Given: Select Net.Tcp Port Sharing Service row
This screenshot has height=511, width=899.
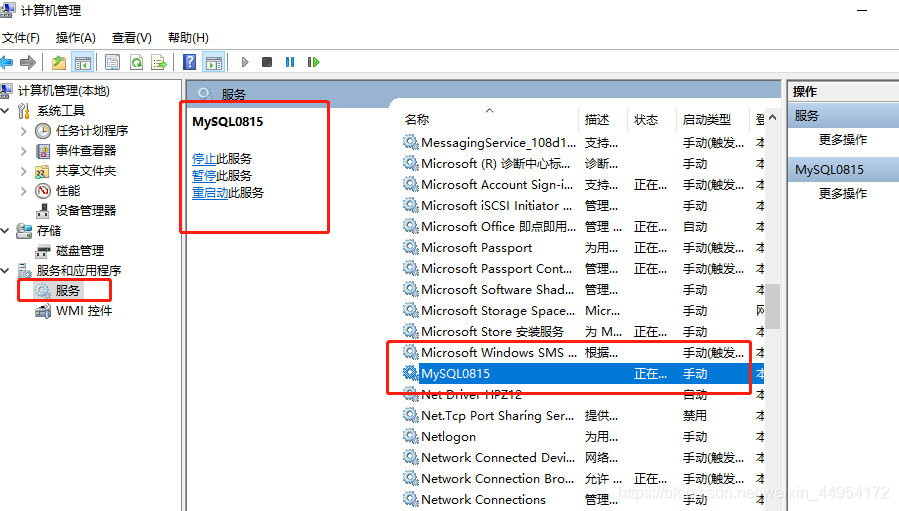Looking at the screenshot, I should [x=583, y=416].
